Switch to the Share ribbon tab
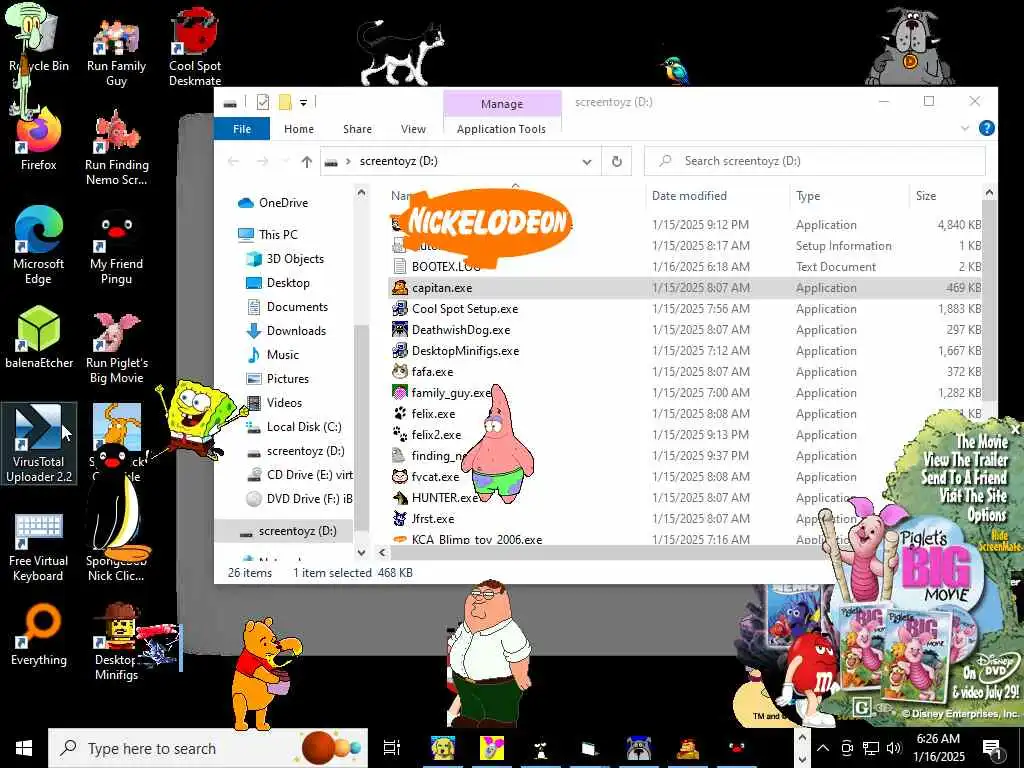Image resolution: width=1024 pixels, height=768 pixels. (x=357, y=129)
